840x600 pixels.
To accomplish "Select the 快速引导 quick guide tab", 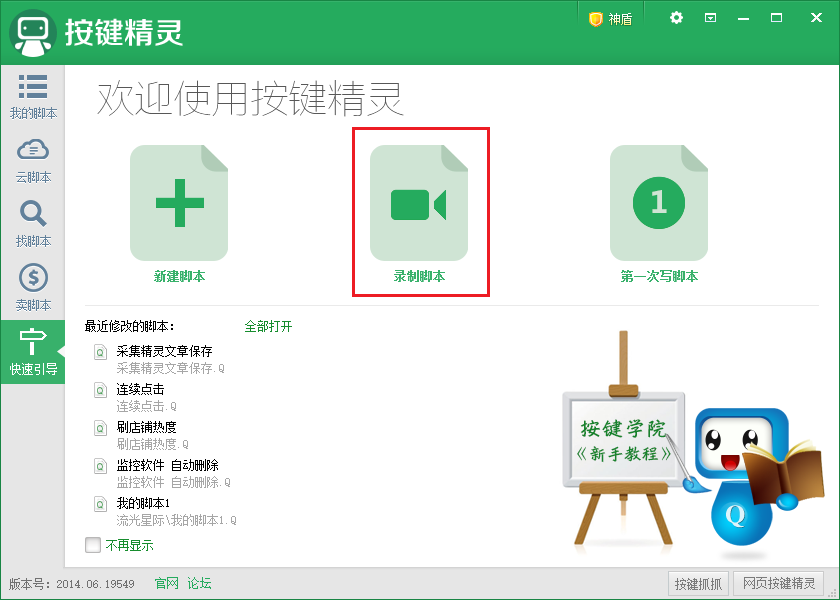I will click(33, 352).
